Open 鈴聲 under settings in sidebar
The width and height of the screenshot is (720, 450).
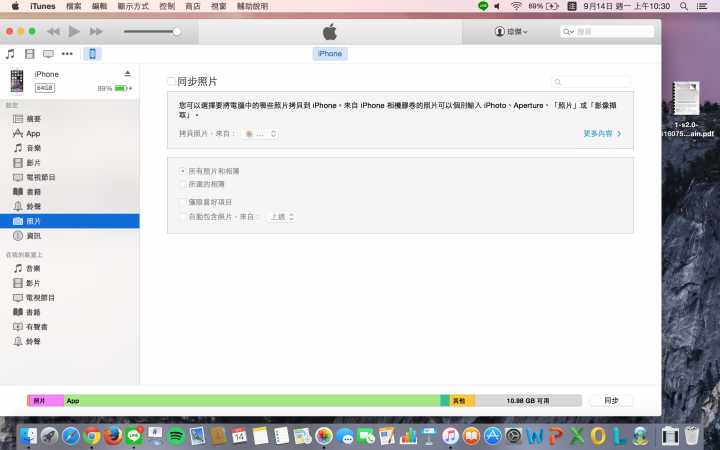coord(70,207)
